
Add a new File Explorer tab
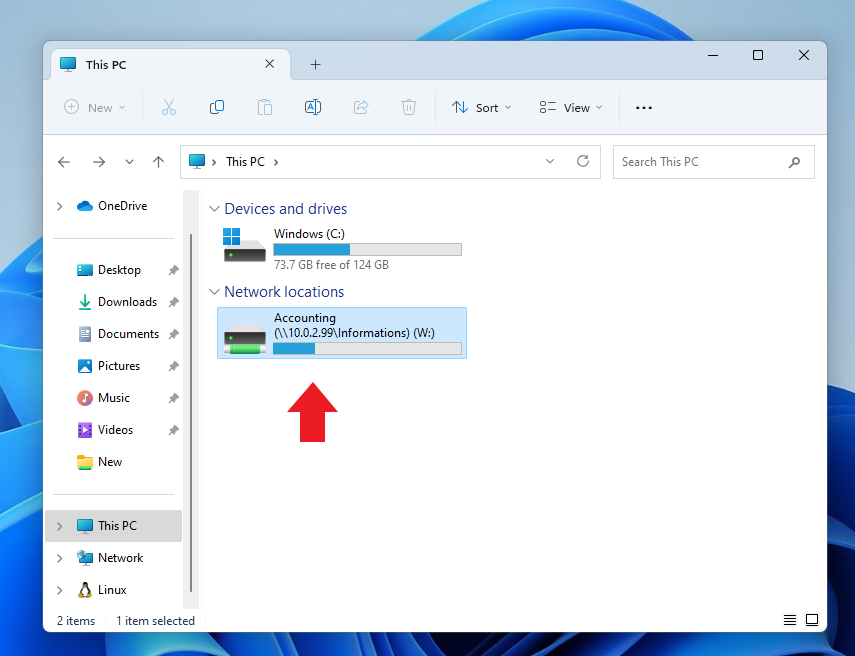pos(315,64)
